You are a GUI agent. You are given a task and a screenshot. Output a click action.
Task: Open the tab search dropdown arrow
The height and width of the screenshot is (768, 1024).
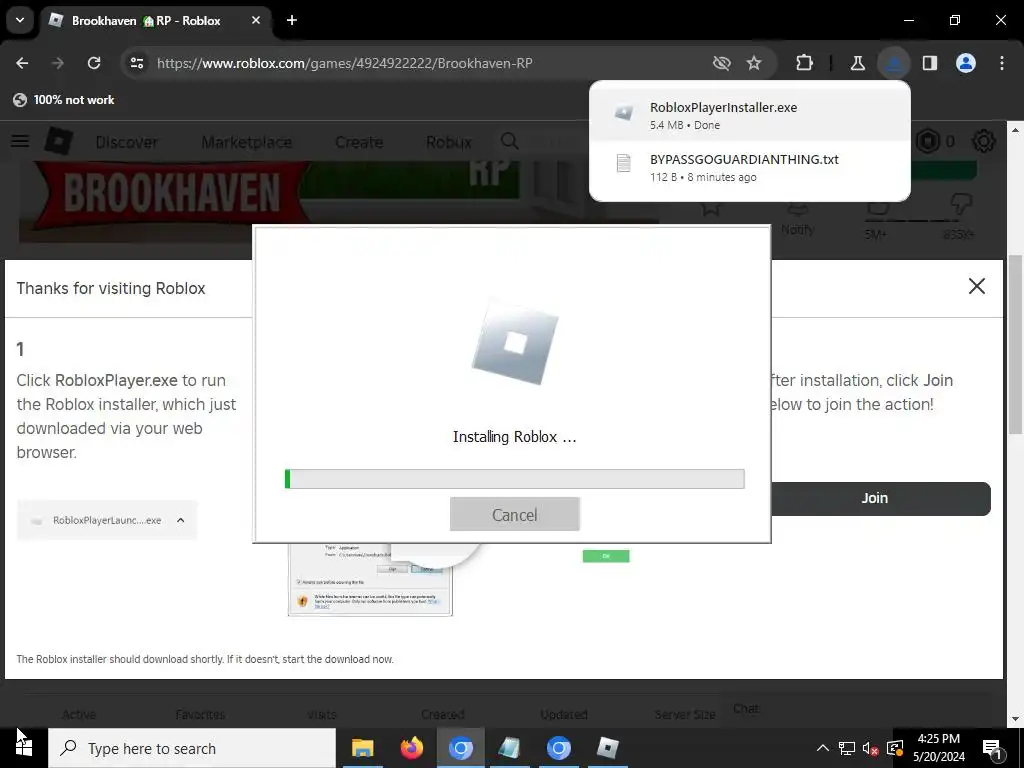(x=20, y=20)
